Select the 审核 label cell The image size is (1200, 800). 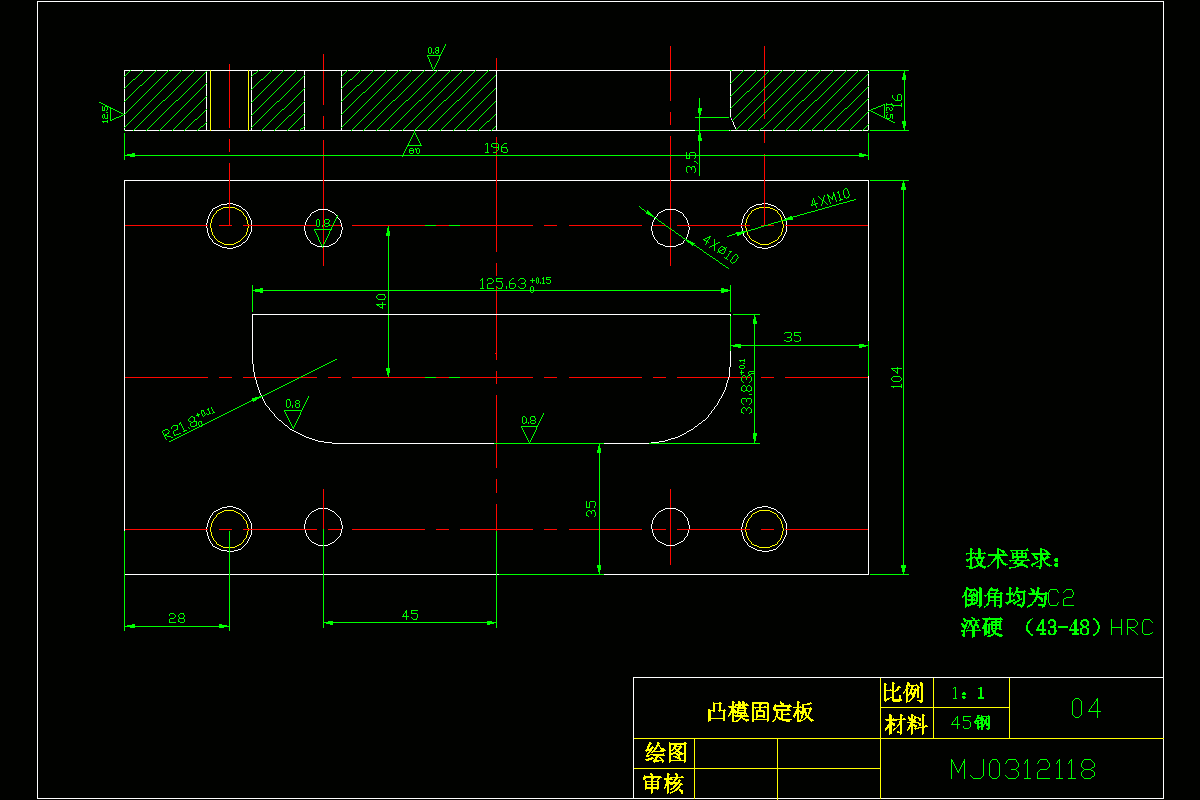(x=664, y=784)
